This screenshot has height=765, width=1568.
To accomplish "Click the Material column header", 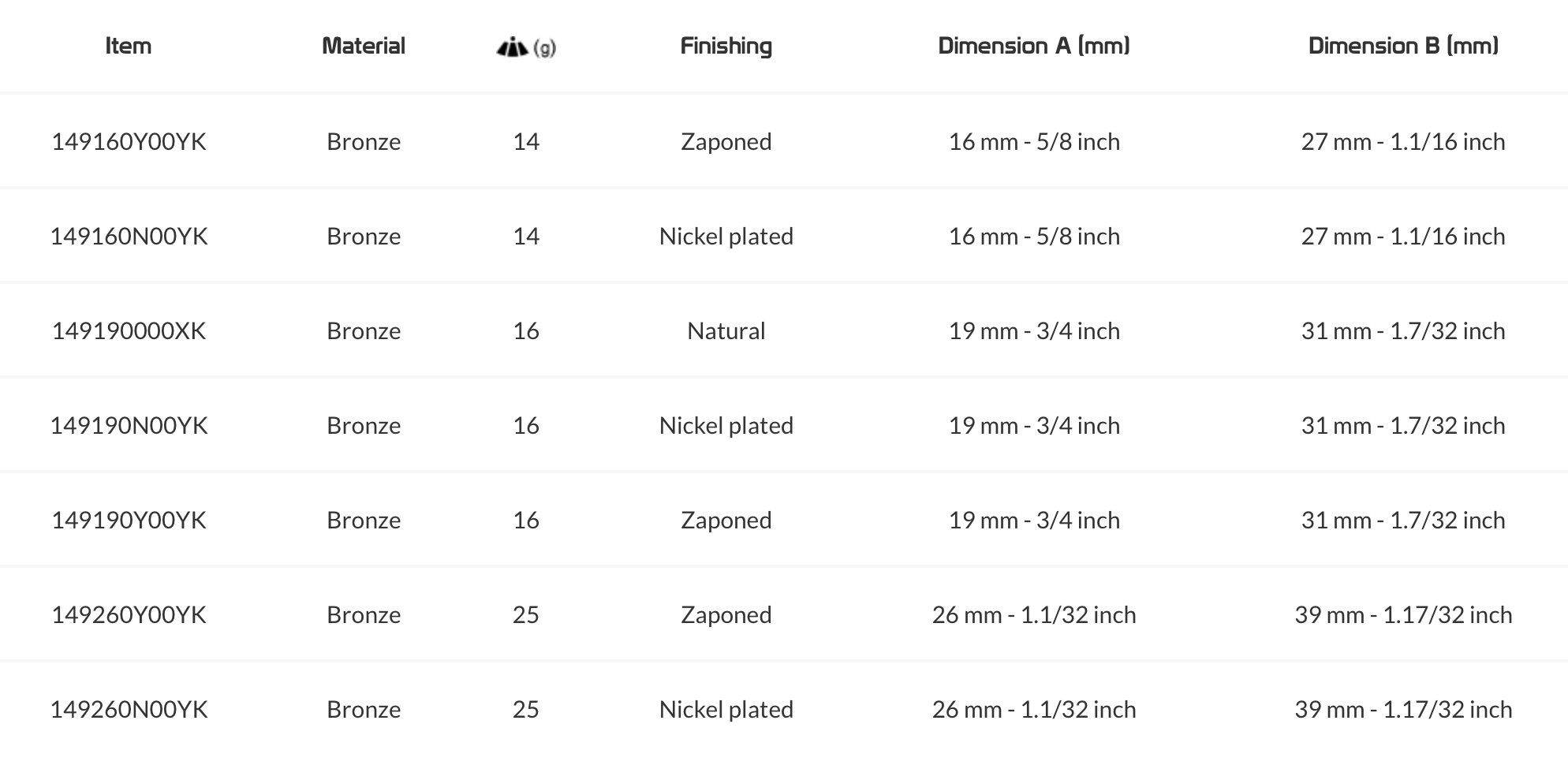I will [x=364, y=46].
